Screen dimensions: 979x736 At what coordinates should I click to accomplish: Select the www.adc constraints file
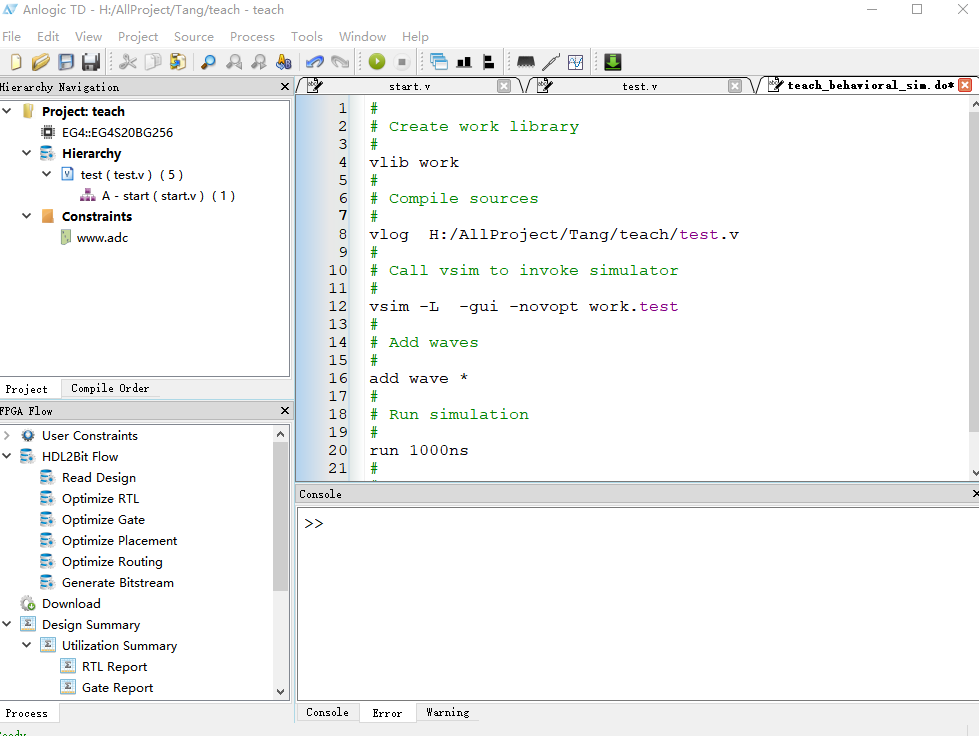tap(102, 238)
